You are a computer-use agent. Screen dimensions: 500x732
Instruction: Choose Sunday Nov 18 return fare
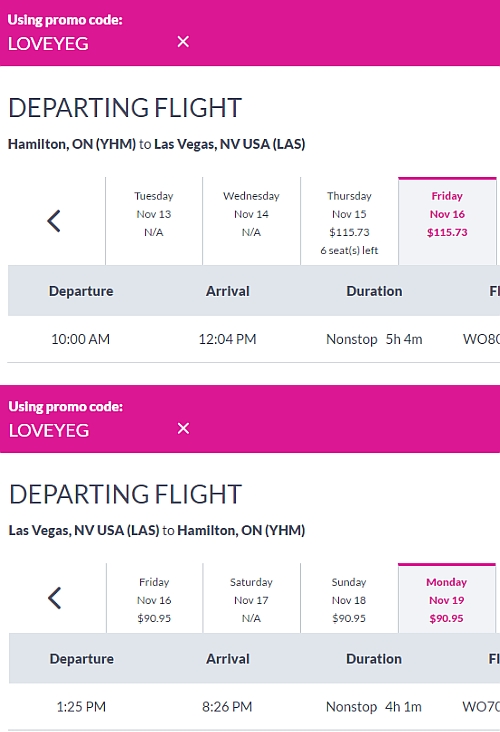(349, 598)
